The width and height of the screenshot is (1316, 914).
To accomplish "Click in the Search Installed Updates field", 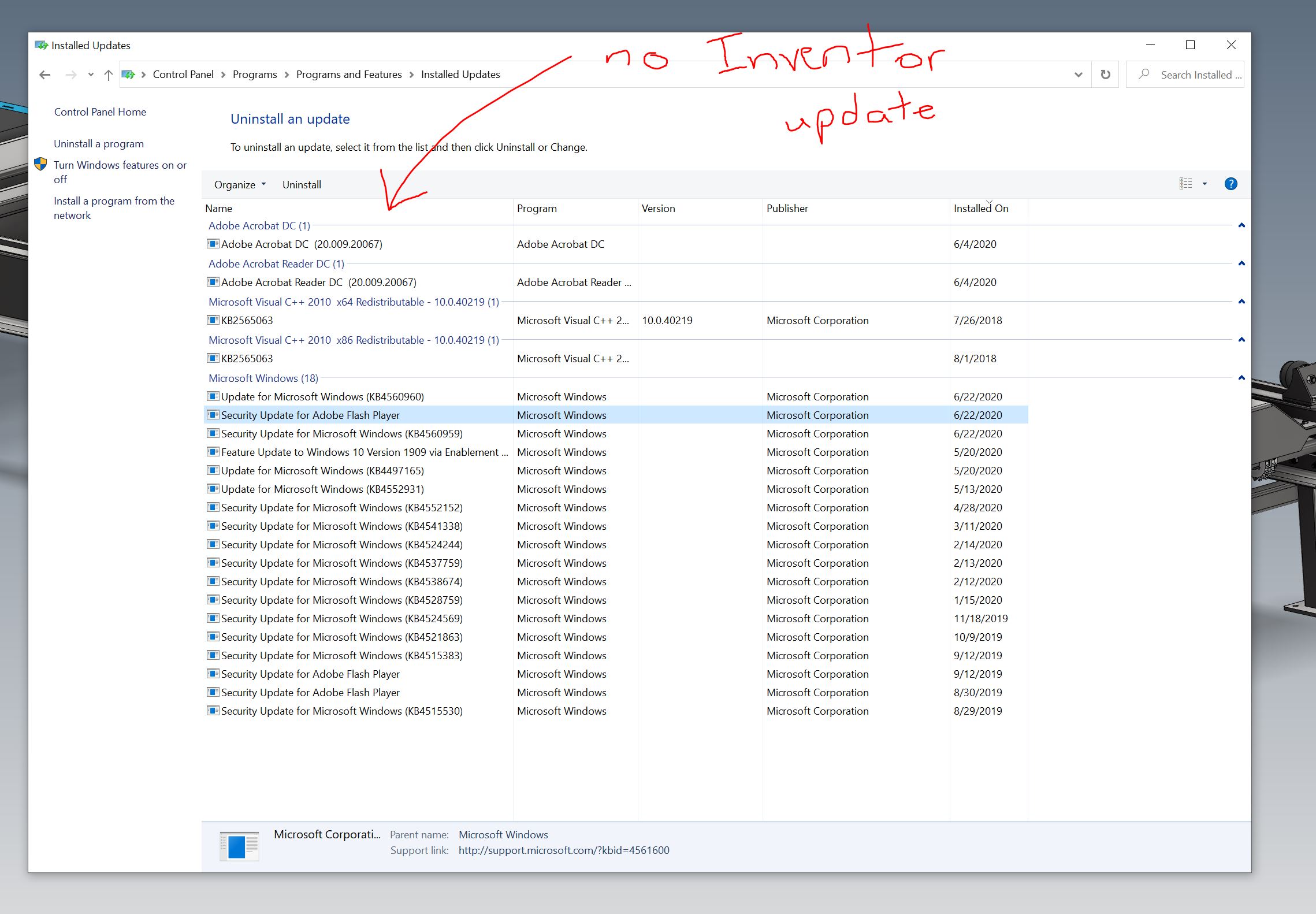I will click(x=1196, y=75).
